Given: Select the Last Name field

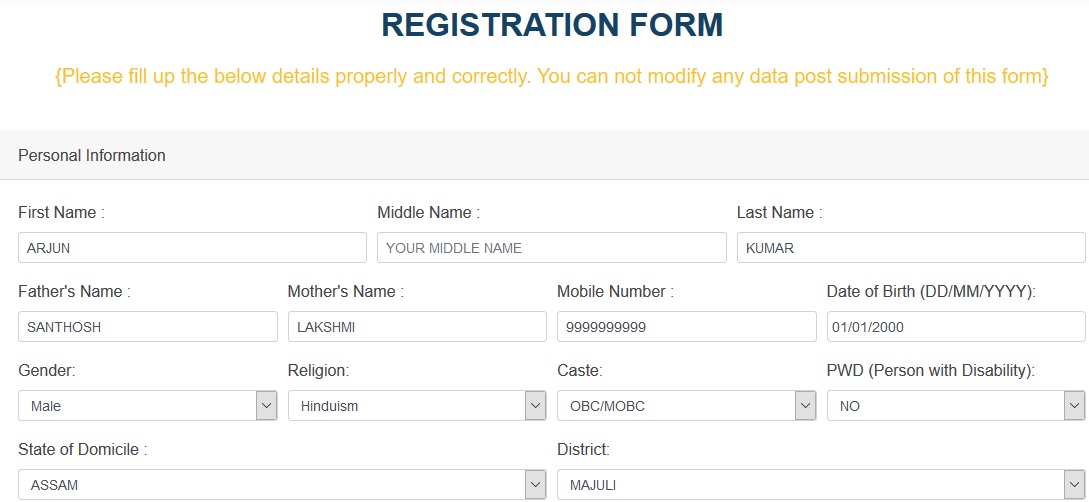Looking at the screenshot, I should [x=910, y=248].
